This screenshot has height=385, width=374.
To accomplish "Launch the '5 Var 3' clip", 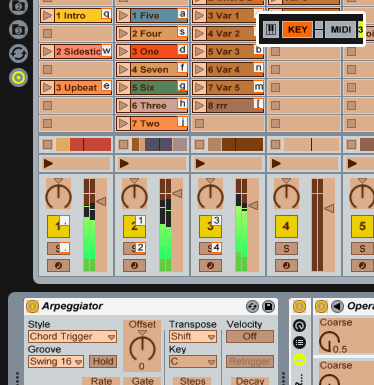I will [x=199, y=51].
